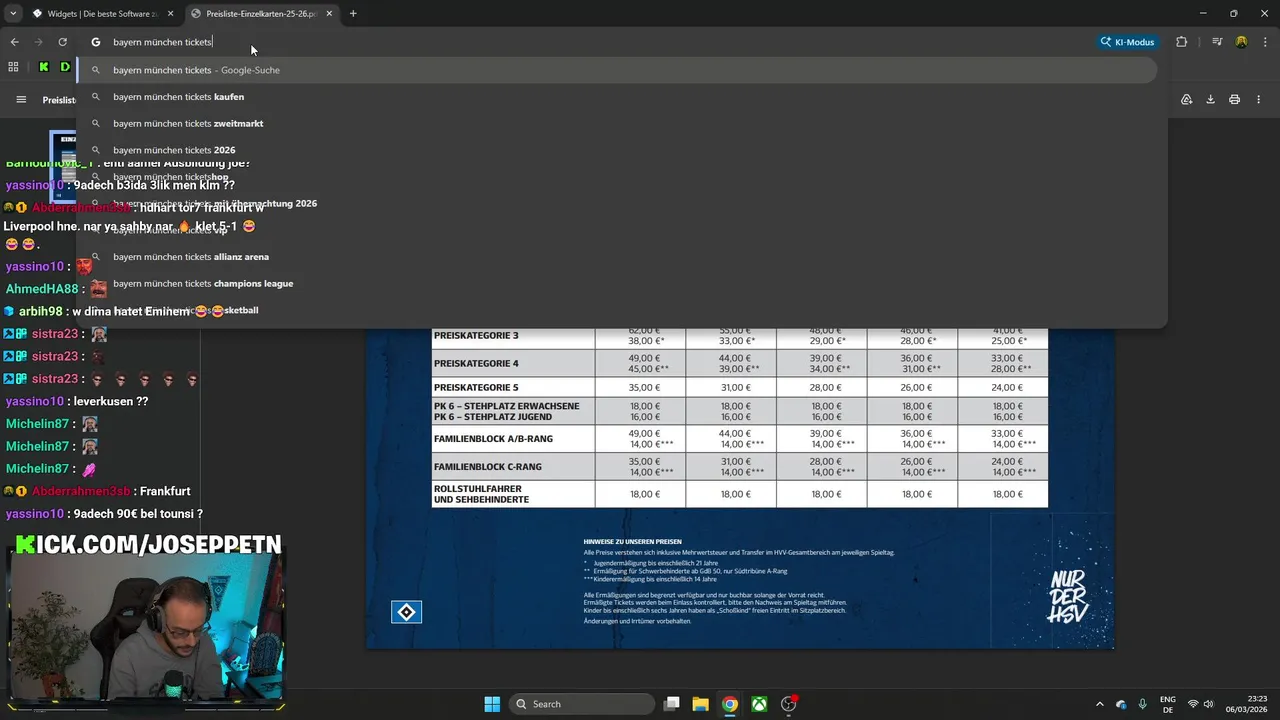Click ROLLSTUHLFAHRER UND SEHBEHINDERTE row label
This screenshot has height=720, width=1280.
click(x=481, y=494)
